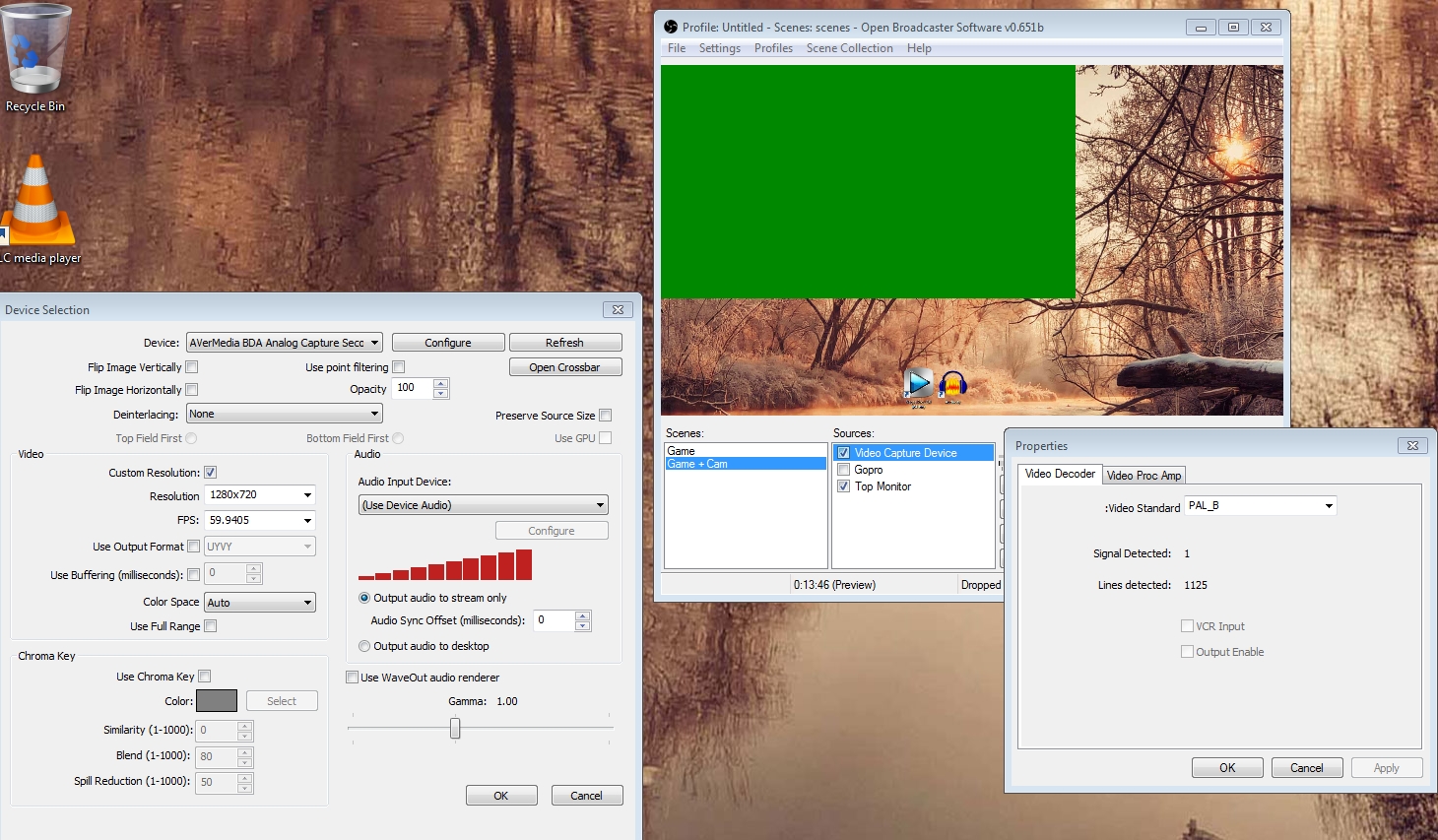Check Preserve Source Size
This screenshot has height=840, width=1438.
606,416
